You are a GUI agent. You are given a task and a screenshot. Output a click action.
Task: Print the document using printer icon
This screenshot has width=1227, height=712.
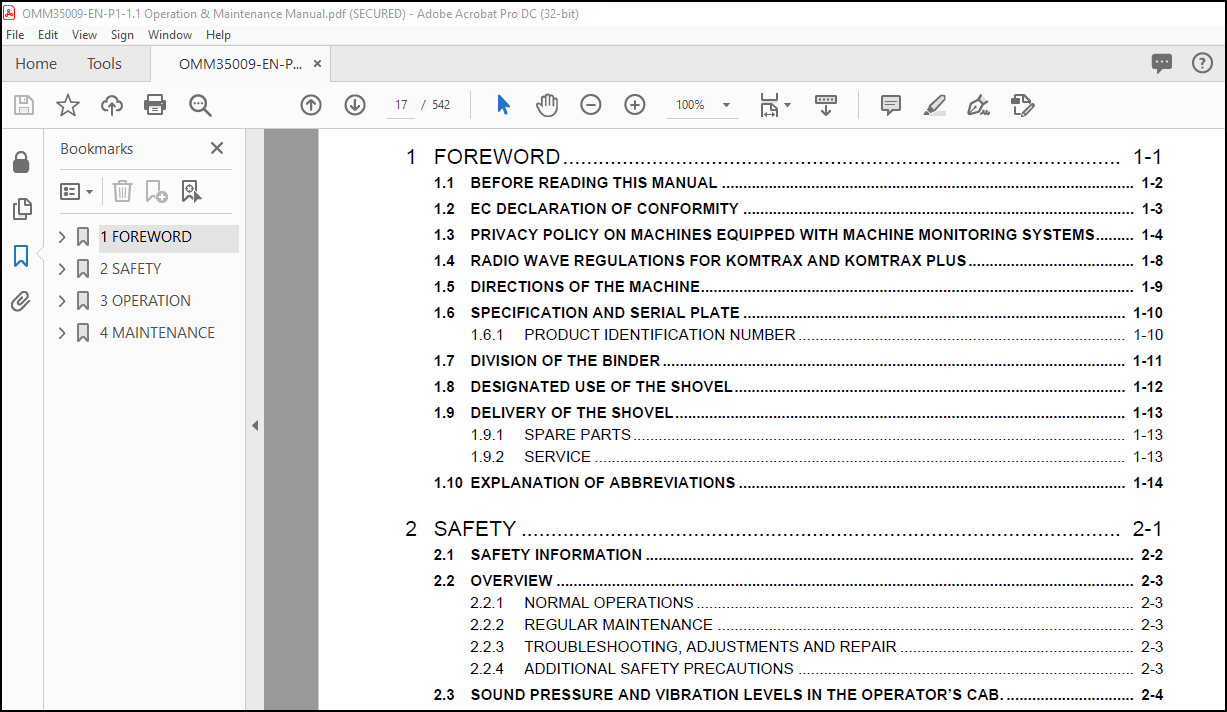click(x=155, y=105)
